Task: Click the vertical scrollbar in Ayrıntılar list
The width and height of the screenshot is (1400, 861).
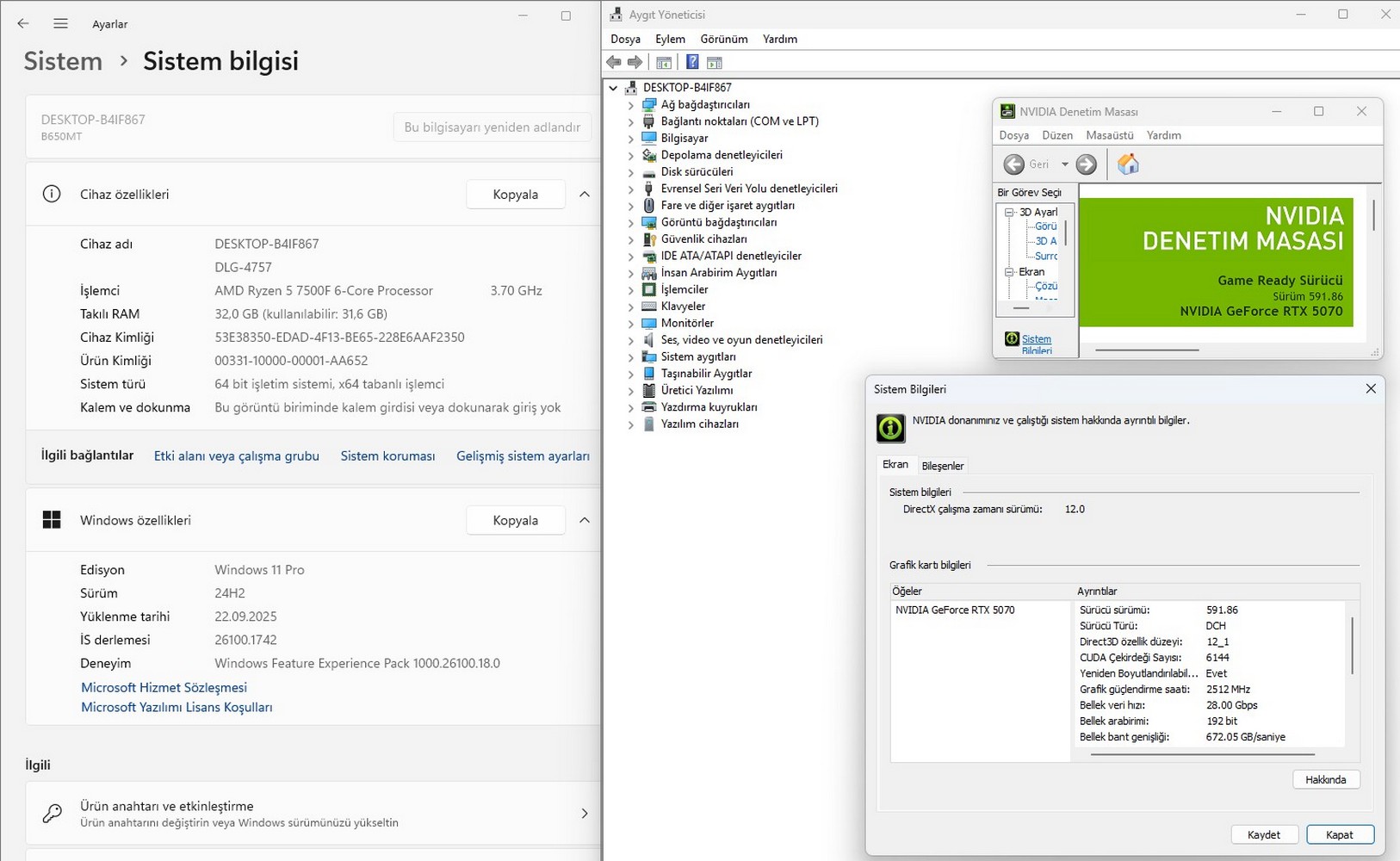Action: 1353,646
